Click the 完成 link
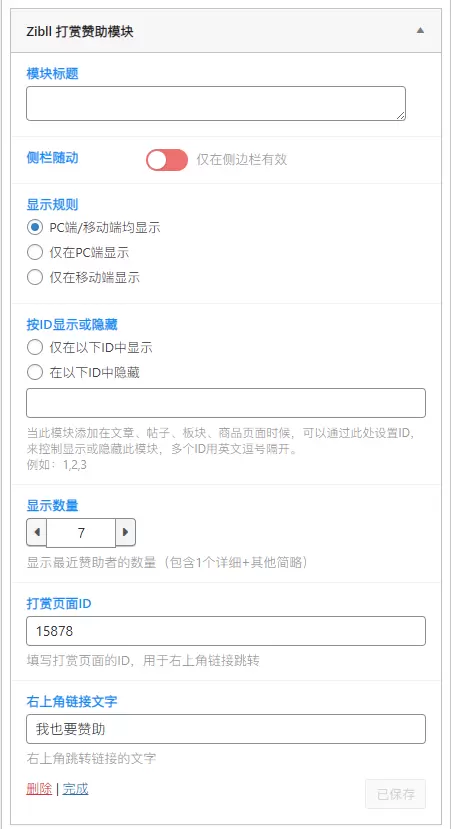This screenshot has width=451, height=829. (76, 789)
